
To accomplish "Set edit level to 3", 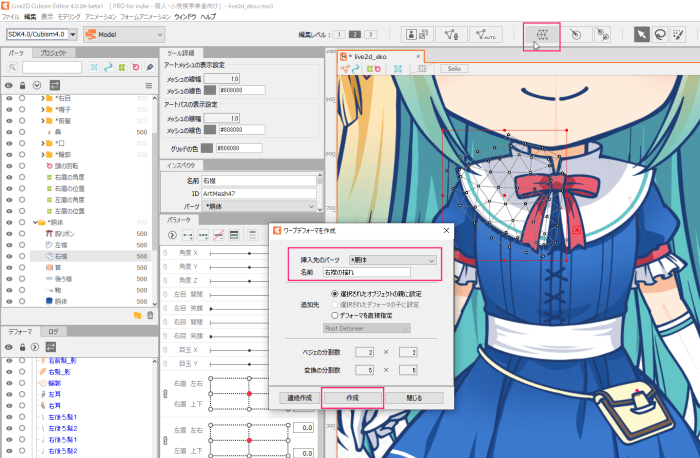I will 370,34.
